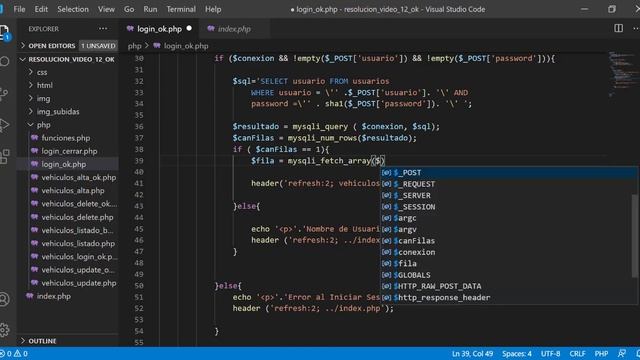
Task: Select $_SESSION suggestion in autocomplete
Action: (509, 207)
